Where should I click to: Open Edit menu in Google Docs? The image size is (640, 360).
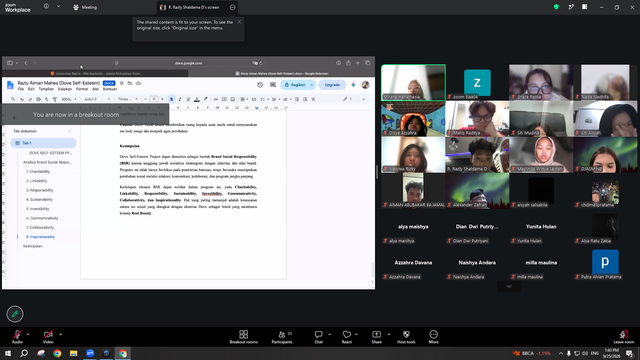31,89
